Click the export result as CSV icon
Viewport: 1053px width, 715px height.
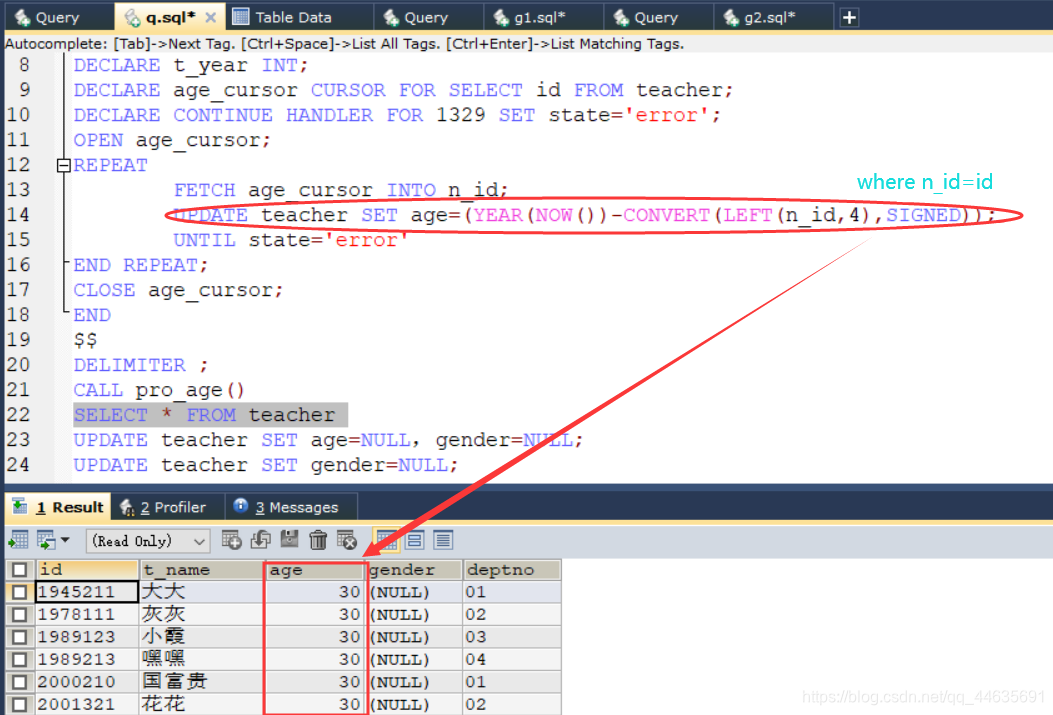point(18,540)
